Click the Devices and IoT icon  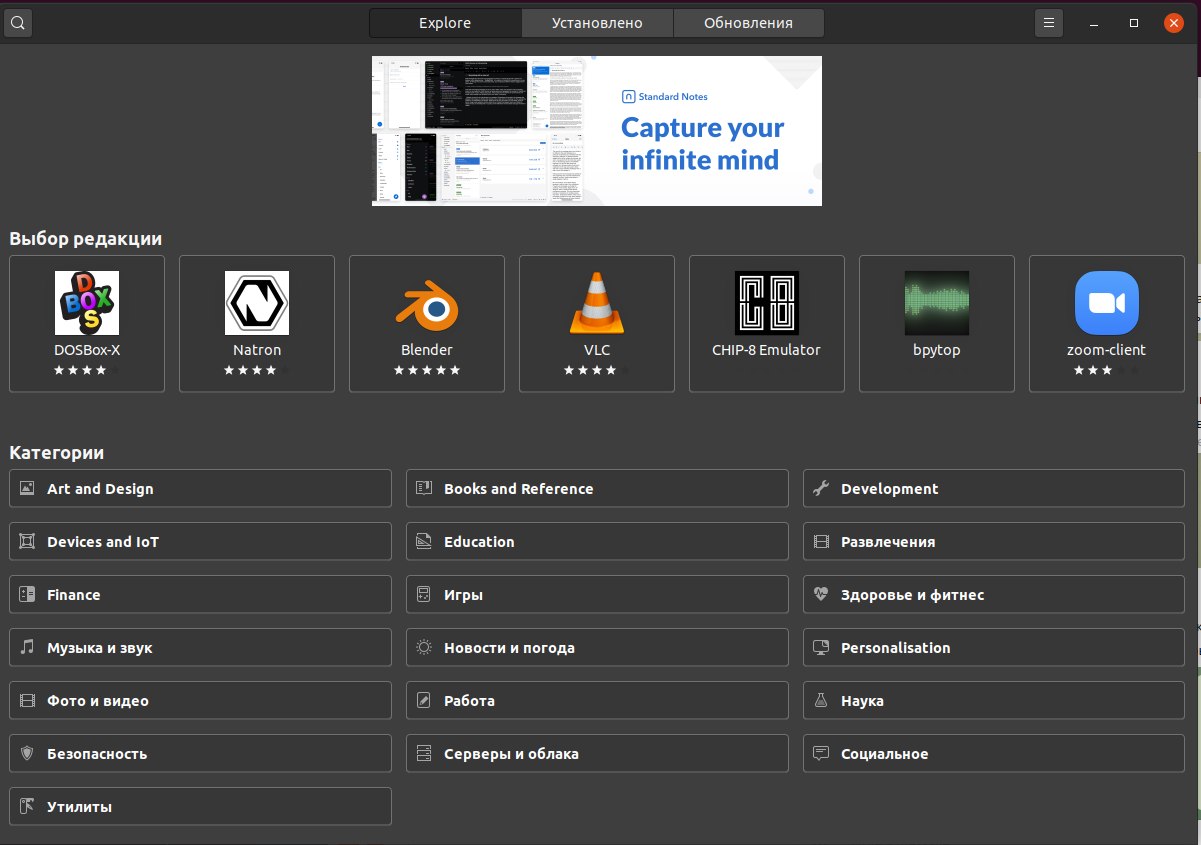(27, 542)
